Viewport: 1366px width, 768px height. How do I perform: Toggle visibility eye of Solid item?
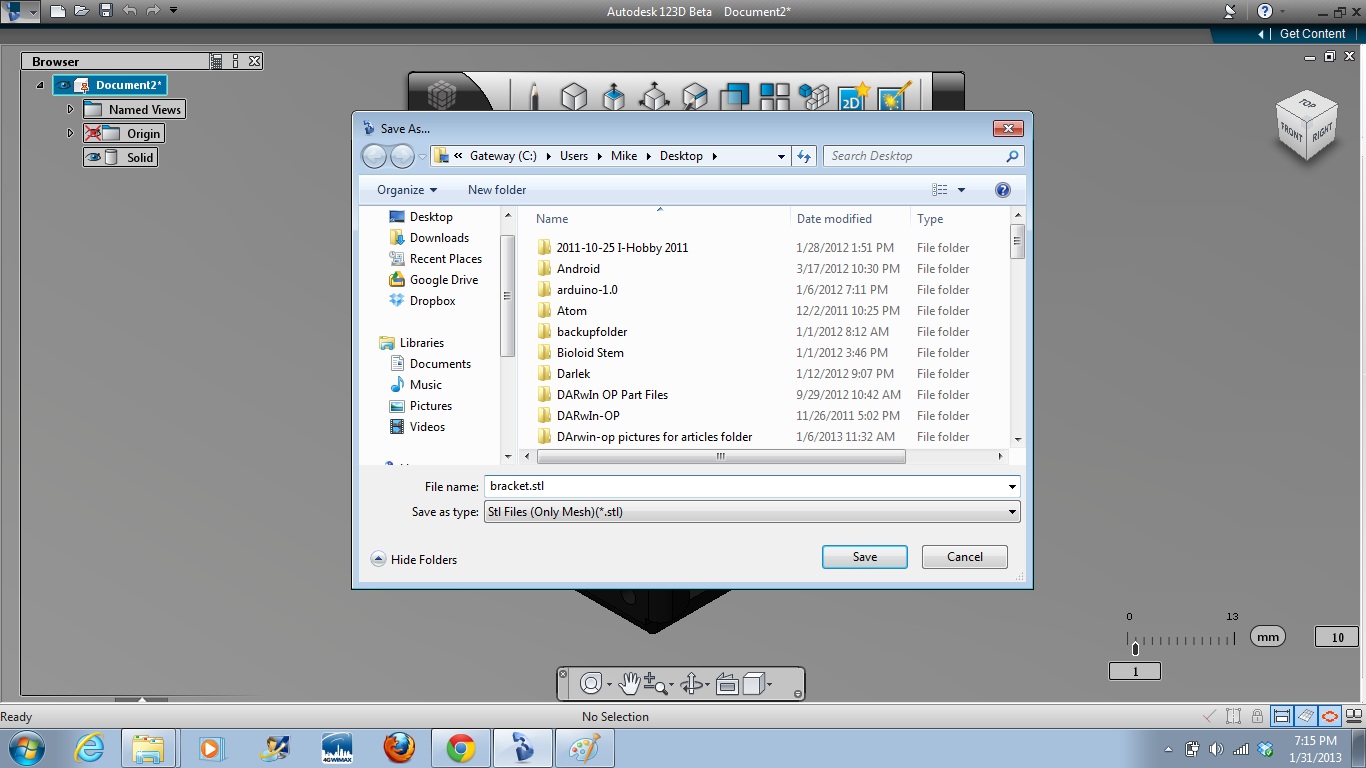pyautogui.click(x=93, y=157)
